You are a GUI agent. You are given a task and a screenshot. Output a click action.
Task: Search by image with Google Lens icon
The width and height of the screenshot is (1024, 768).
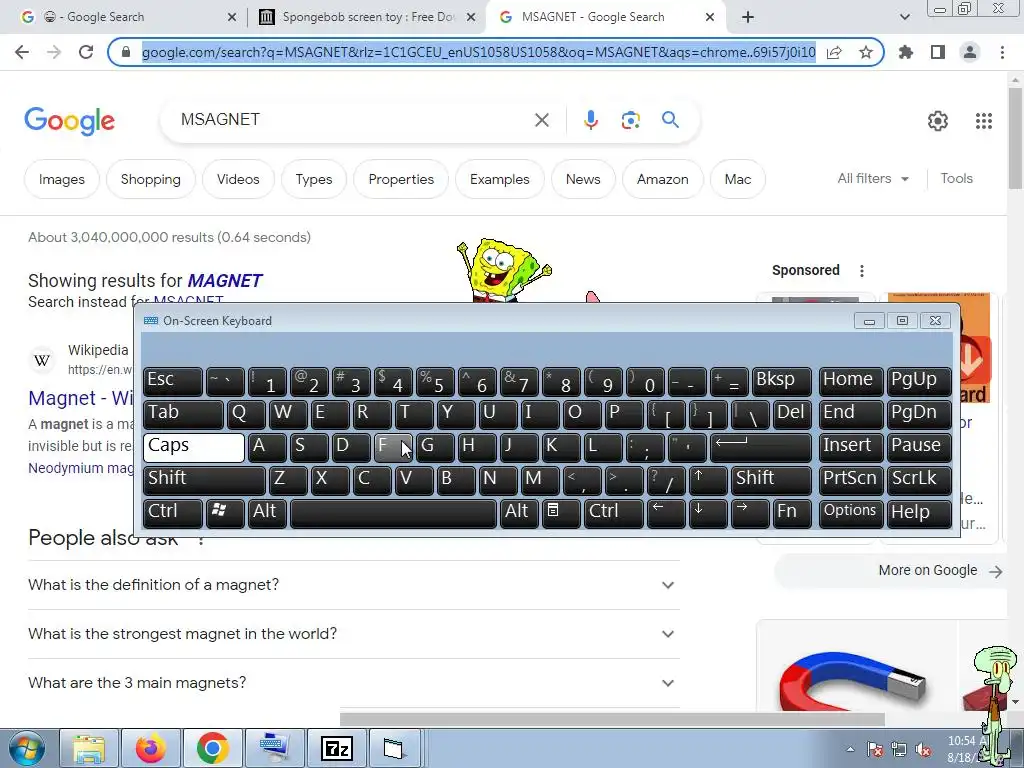(x=630, y=120)
